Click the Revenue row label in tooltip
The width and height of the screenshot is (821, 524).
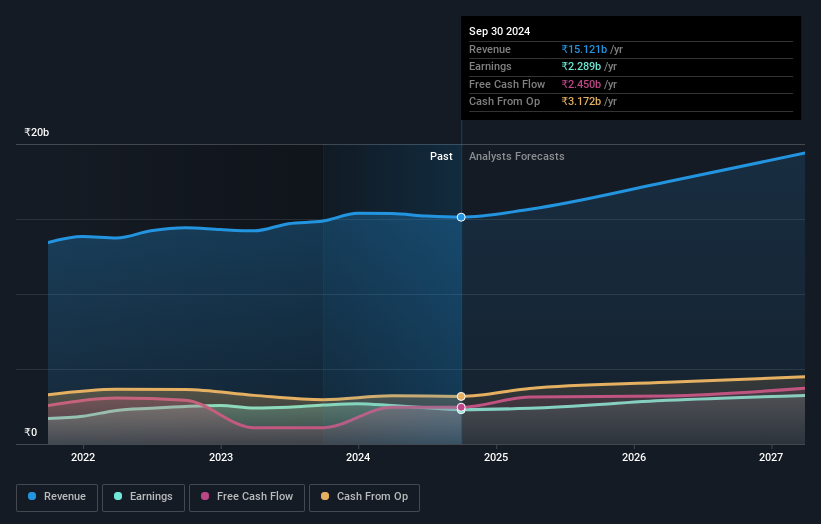pos(490,49)
